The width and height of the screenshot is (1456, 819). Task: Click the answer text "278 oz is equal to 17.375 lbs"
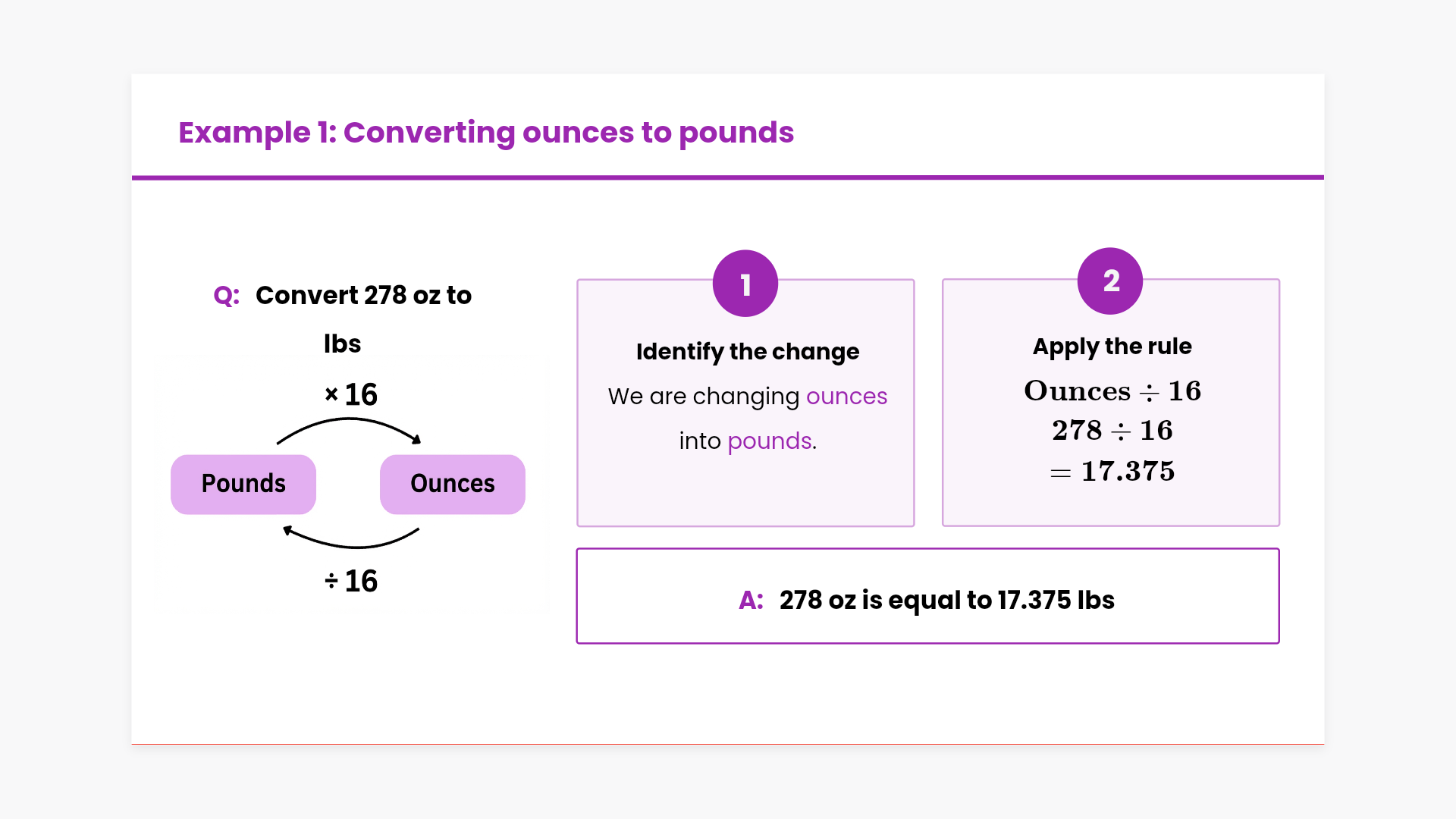[x=946, y=601]
